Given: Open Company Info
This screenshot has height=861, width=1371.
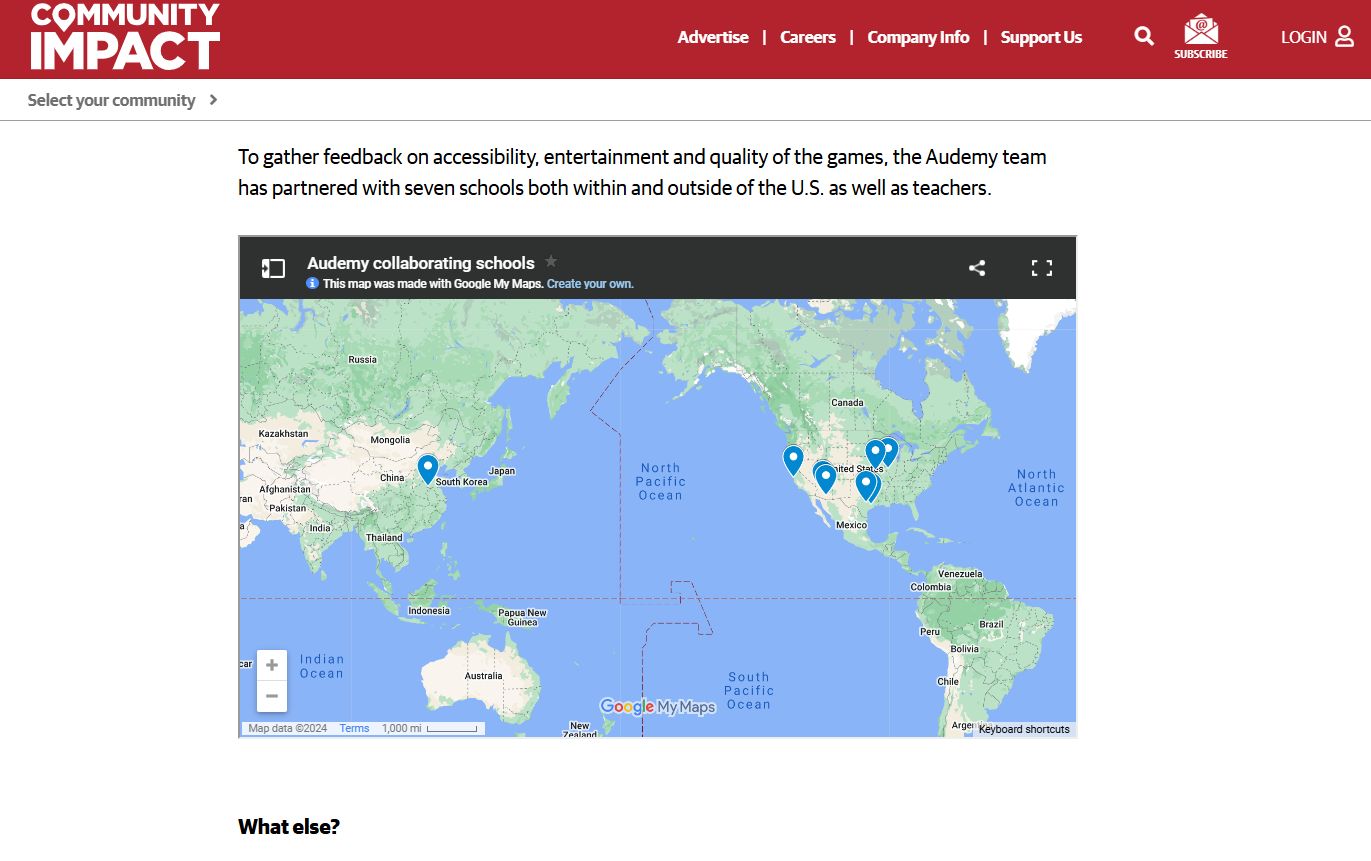Looking at the screenshot, I should click(x=918, y=37).
